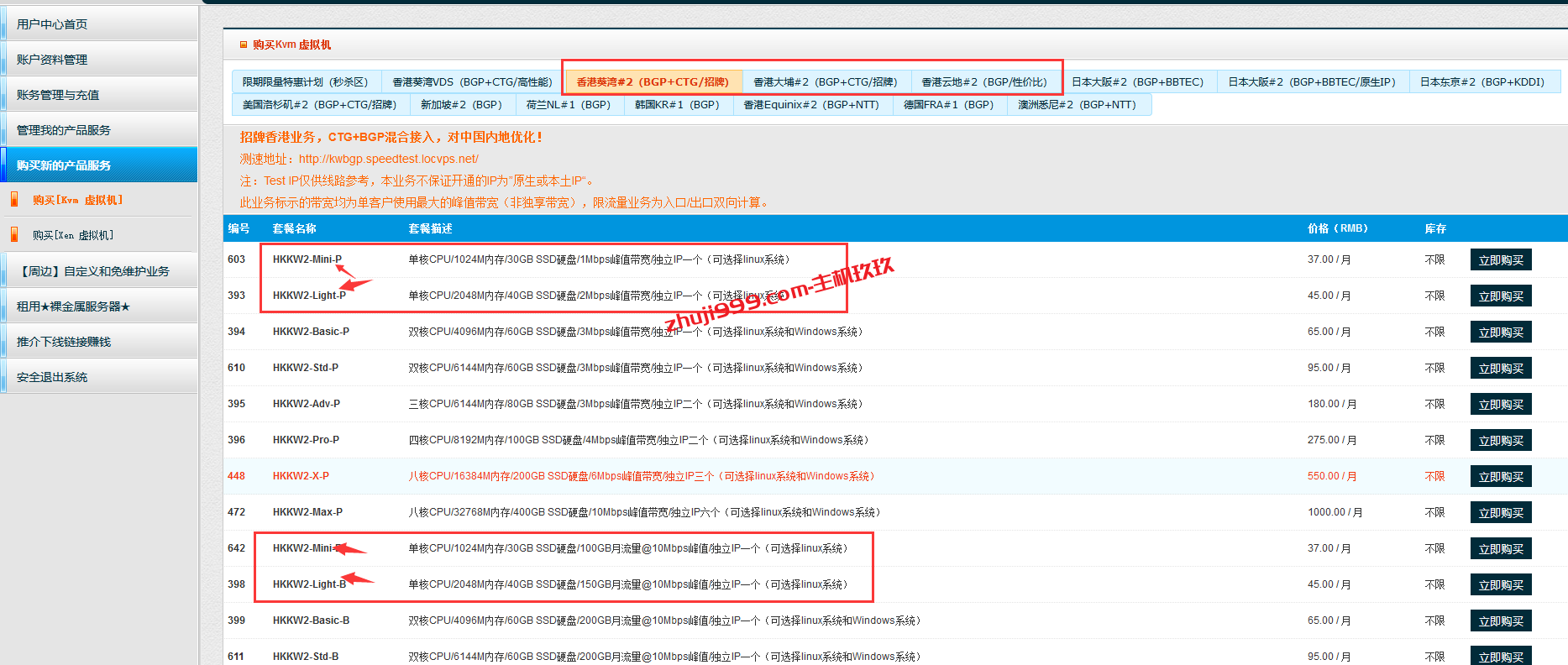Open the kwbgp.speedtest.locvps.net test link
The image size is (1568, 665).
[x=389, y=159]
